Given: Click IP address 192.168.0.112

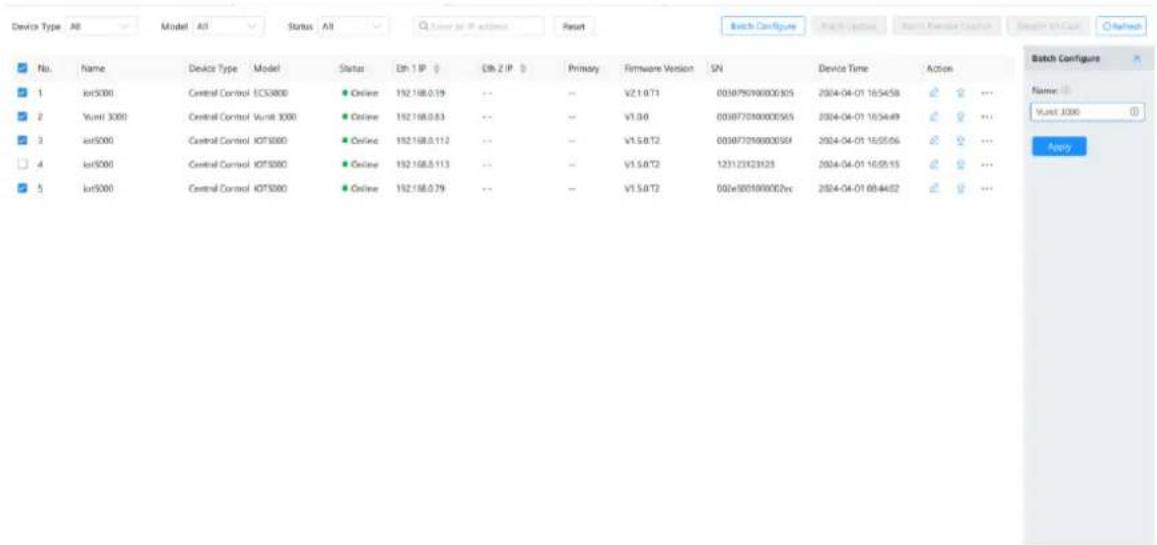Looking at the screenshot, I should 423,140.
